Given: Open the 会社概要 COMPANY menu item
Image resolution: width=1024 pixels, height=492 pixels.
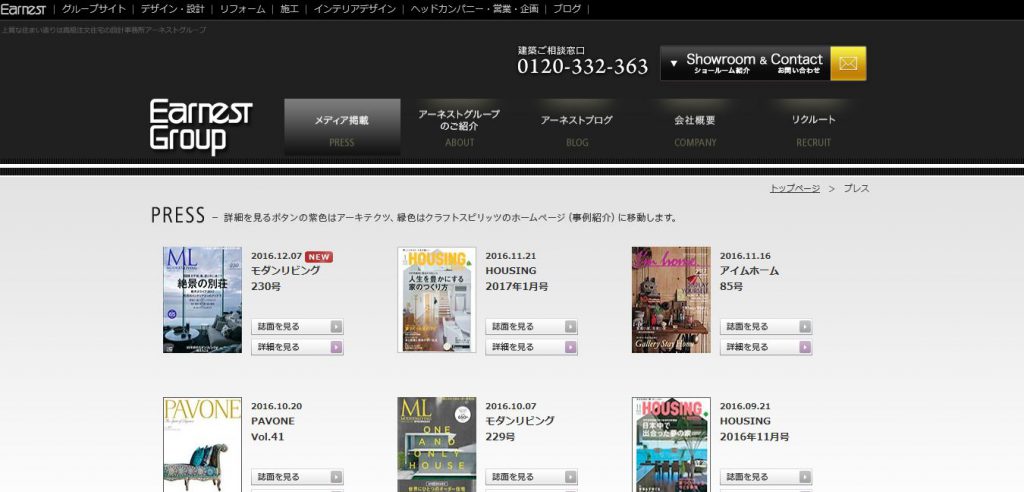Looking at the screenshot, I should pyautogui.click(x=695, y=128).
